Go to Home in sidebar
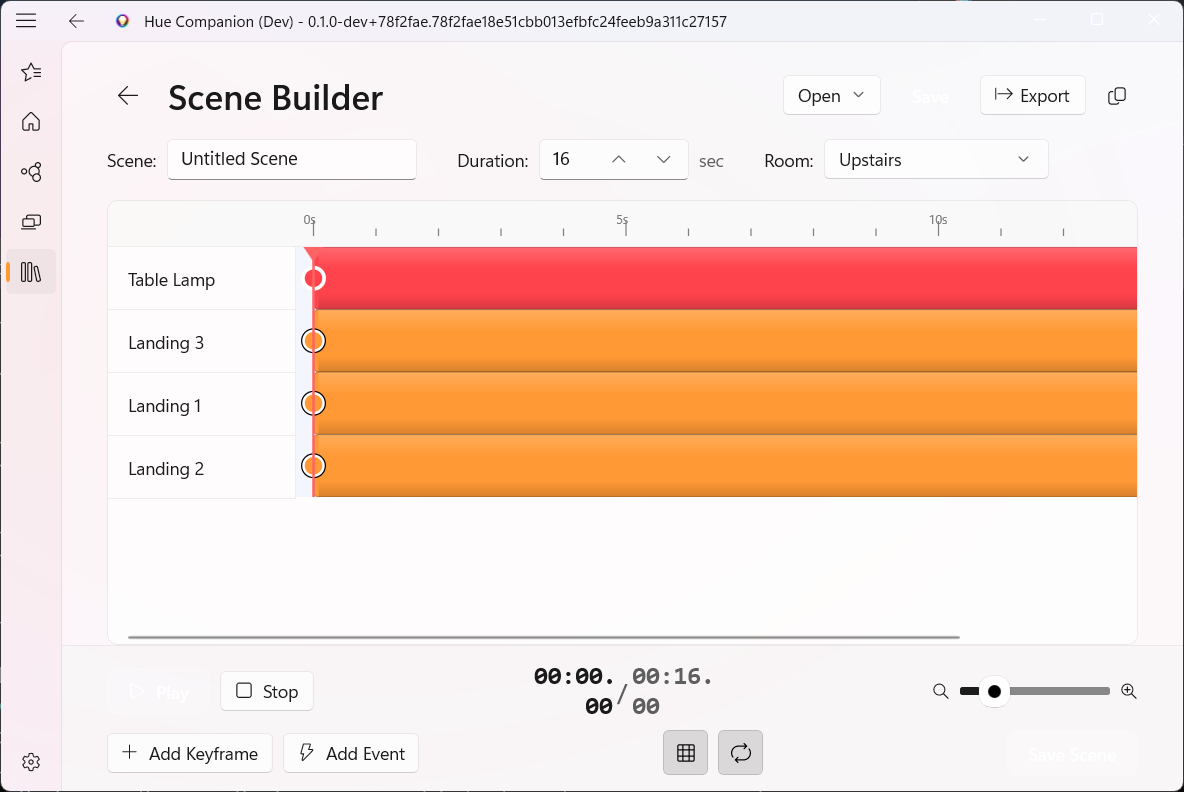 [31, 122]
